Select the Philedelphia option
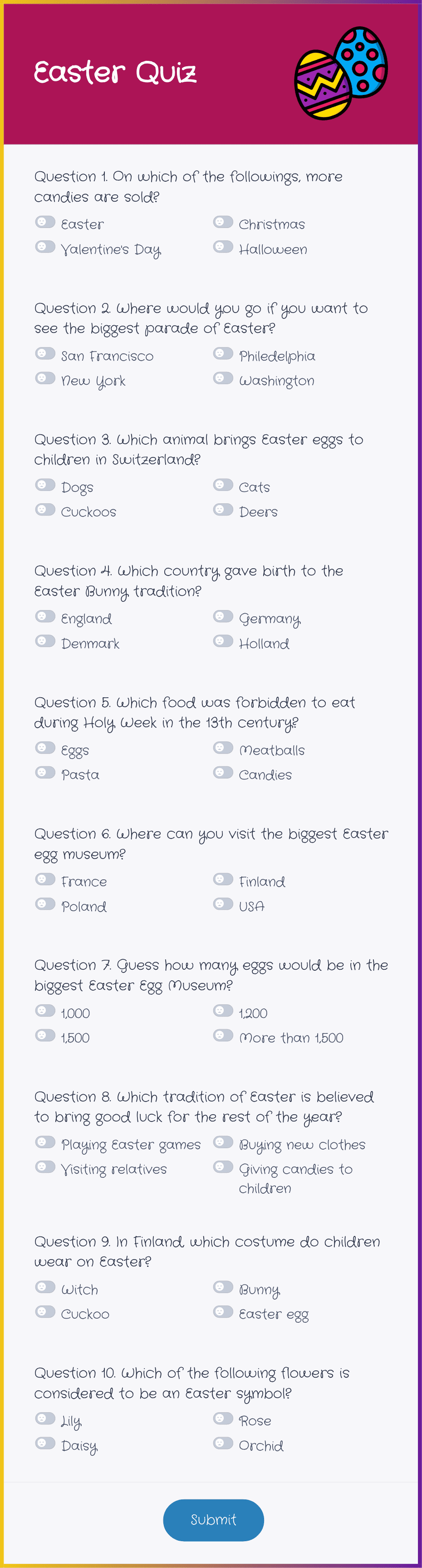 click(223, 354)
